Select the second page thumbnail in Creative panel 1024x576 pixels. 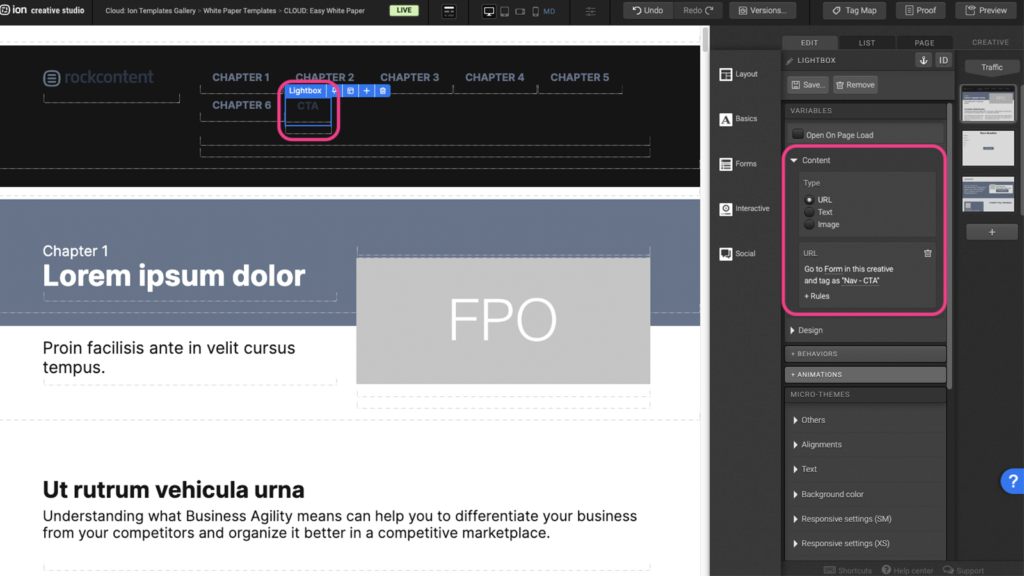coord(987,149)
